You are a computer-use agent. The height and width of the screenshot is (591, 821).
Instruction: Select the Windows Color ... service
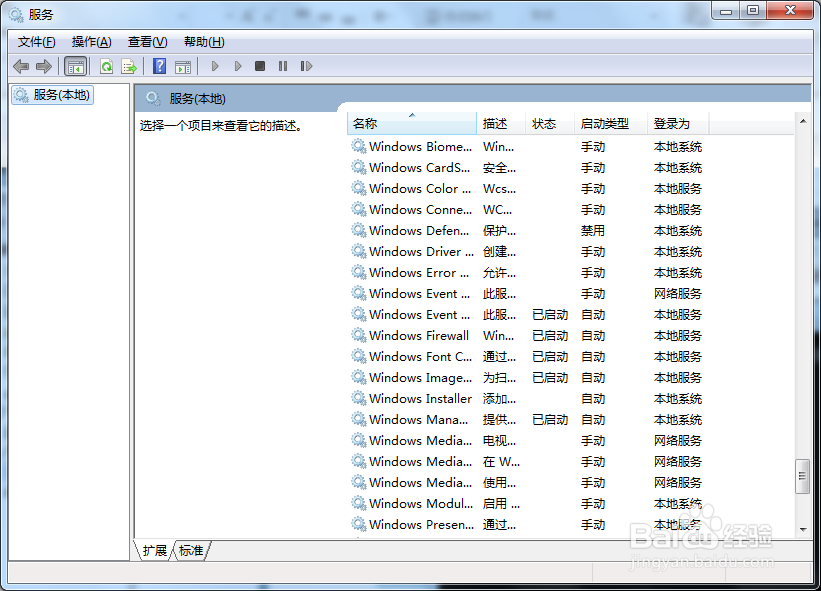(x=420, y=188)
